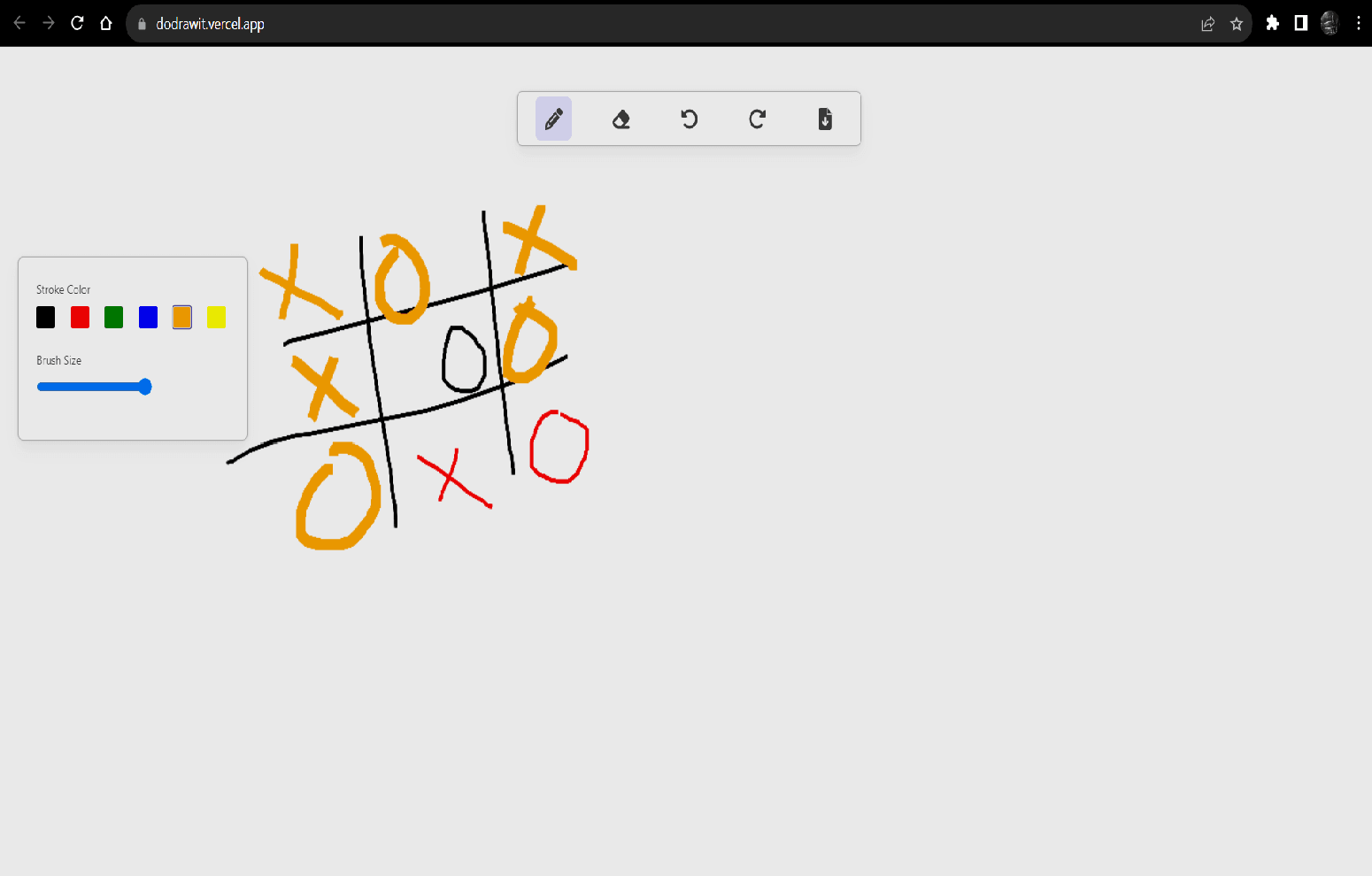Open the browser extensions panel
The height and width of the screenshot is (876, 1372).
pyautogui.click(x=1272, y=23)
